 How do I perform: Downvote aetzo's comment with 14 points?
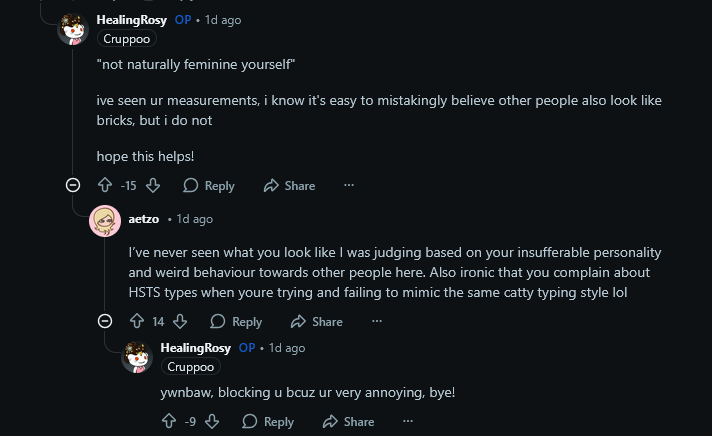[x=181, y=321]
